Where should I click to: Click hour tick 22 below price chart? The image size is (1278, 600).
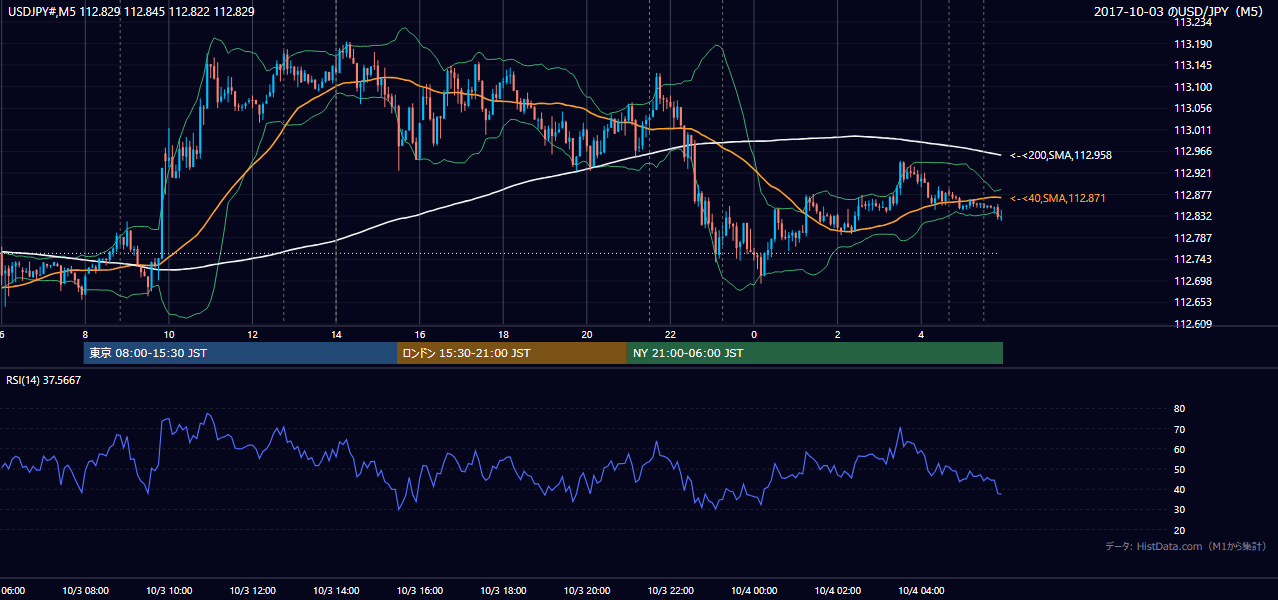click(x=671, y=335)
